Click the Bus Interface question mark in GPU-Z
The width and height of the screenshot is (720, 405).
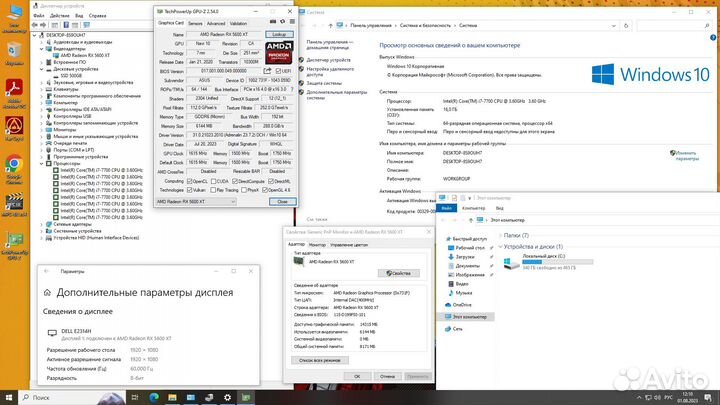[292, 89]
